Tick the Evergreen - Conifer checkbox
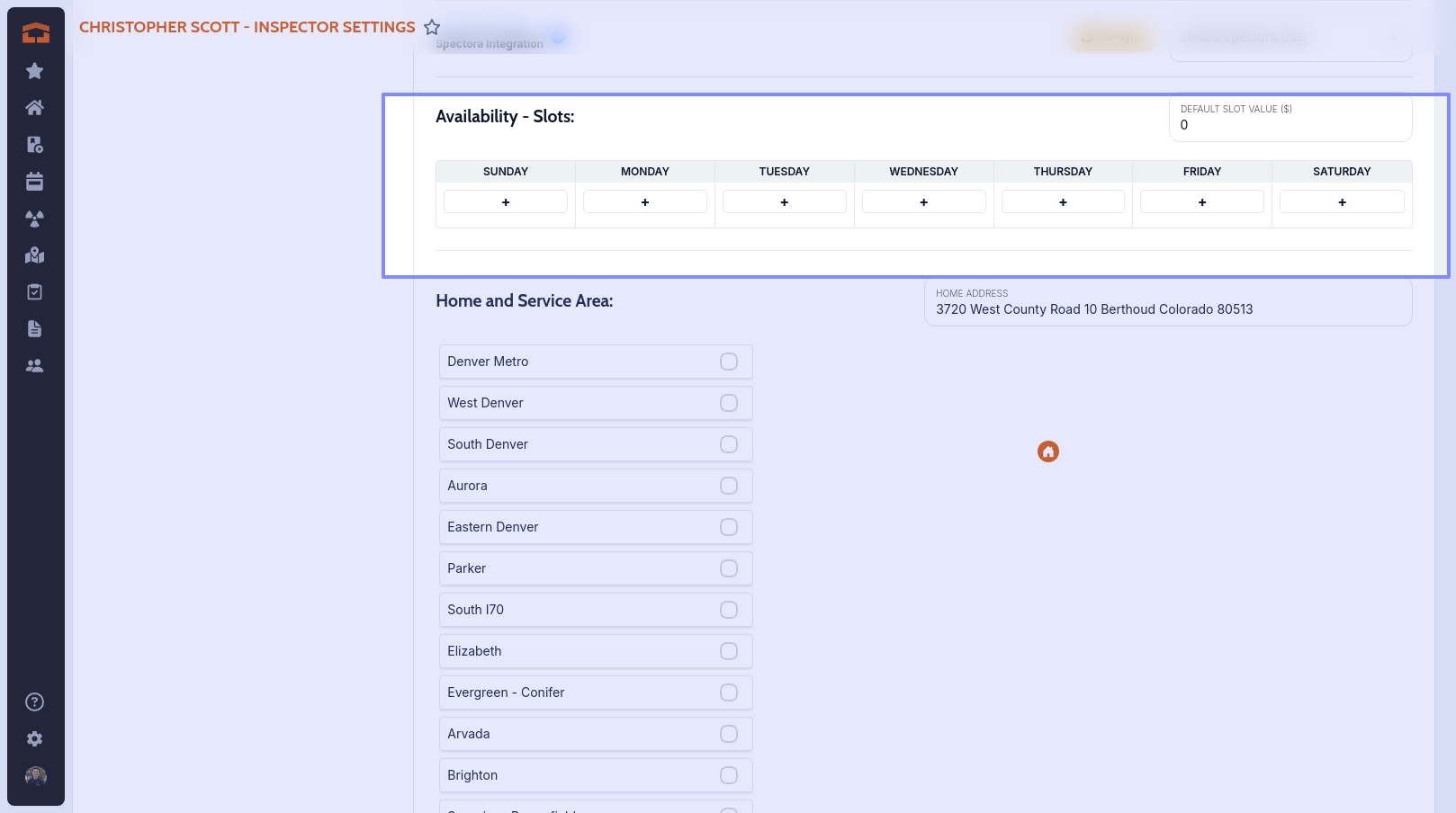1456x813 pixels. coord(729,692)
